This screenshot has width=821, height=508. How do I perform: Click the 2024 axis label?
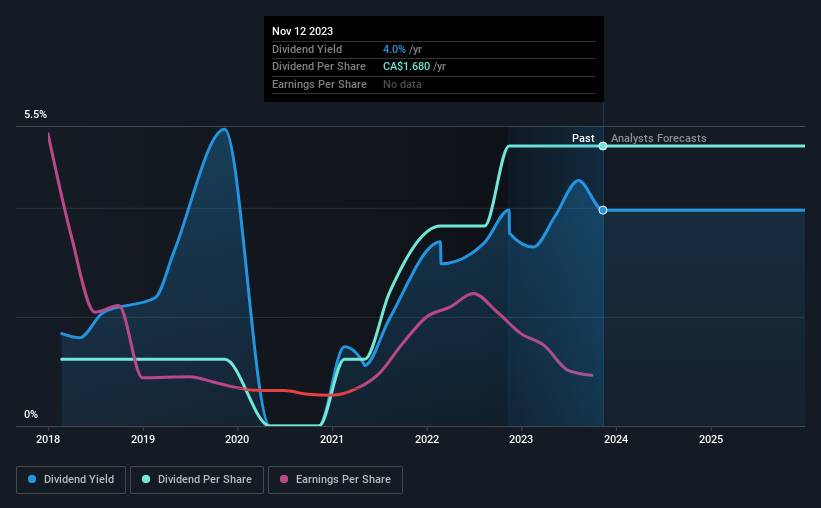tap(616, 439)
